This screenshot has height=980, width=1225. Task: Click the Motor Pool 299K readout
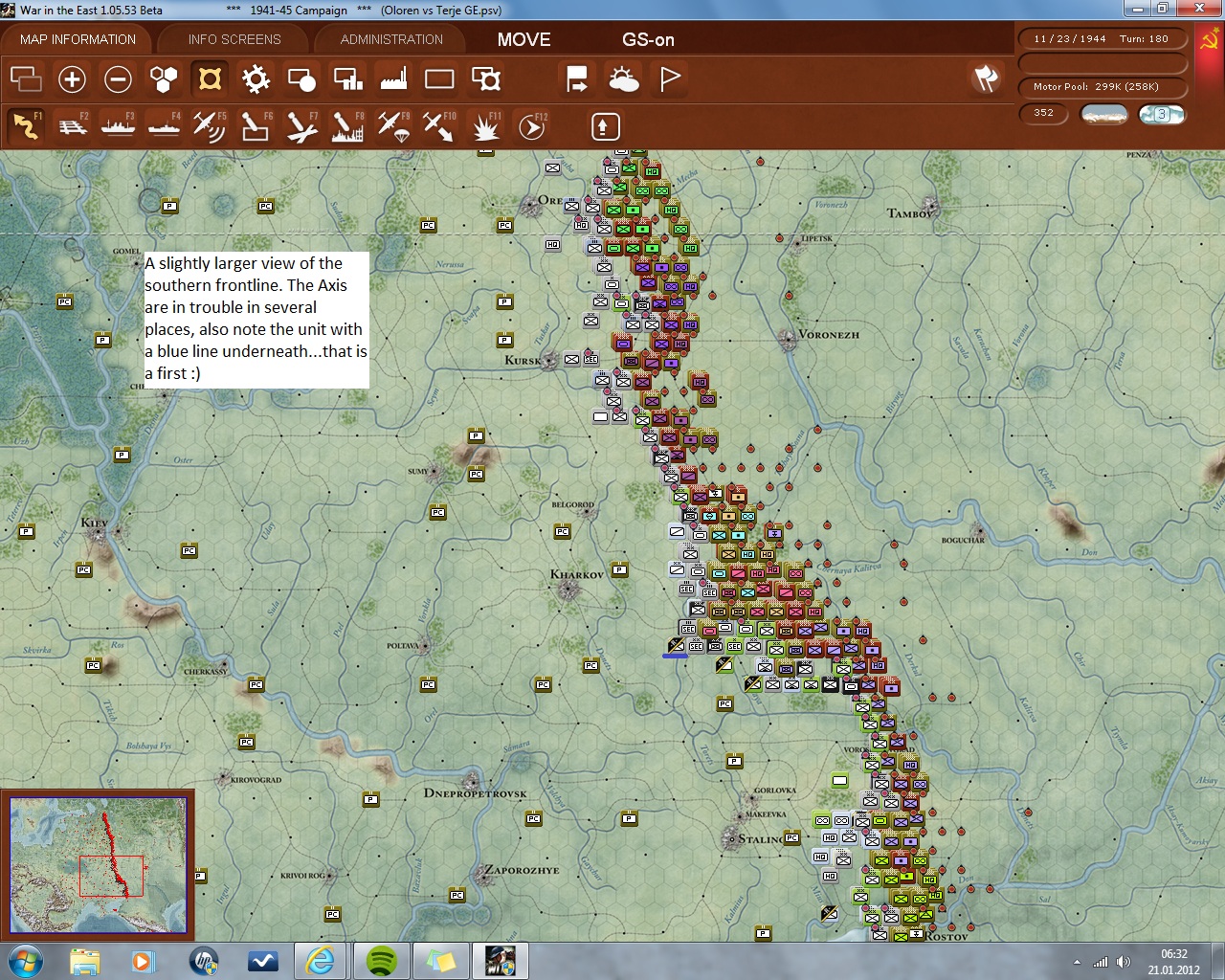[1102, 87]
